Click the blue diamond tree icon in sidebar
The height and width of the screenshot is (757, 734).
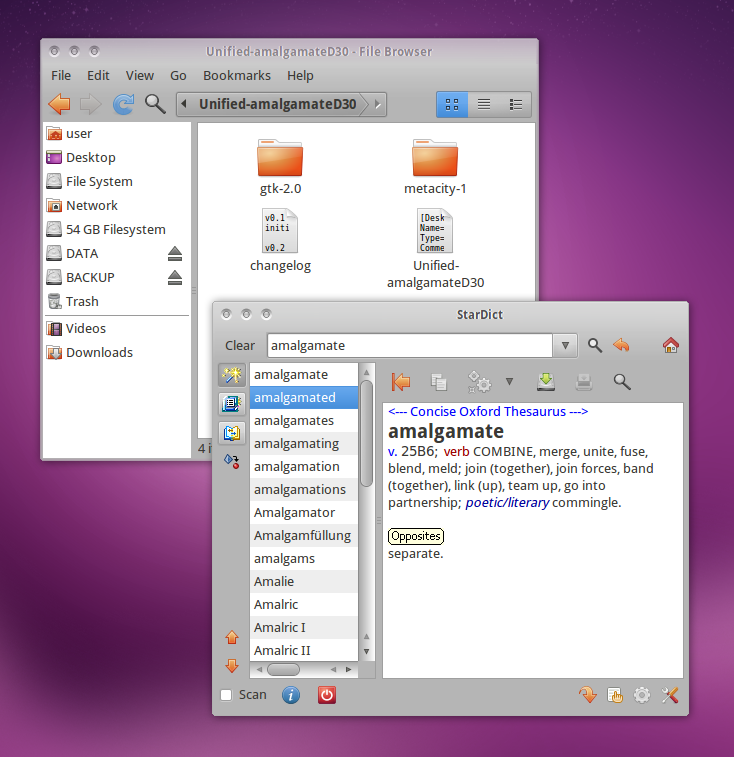click(232, 462)
